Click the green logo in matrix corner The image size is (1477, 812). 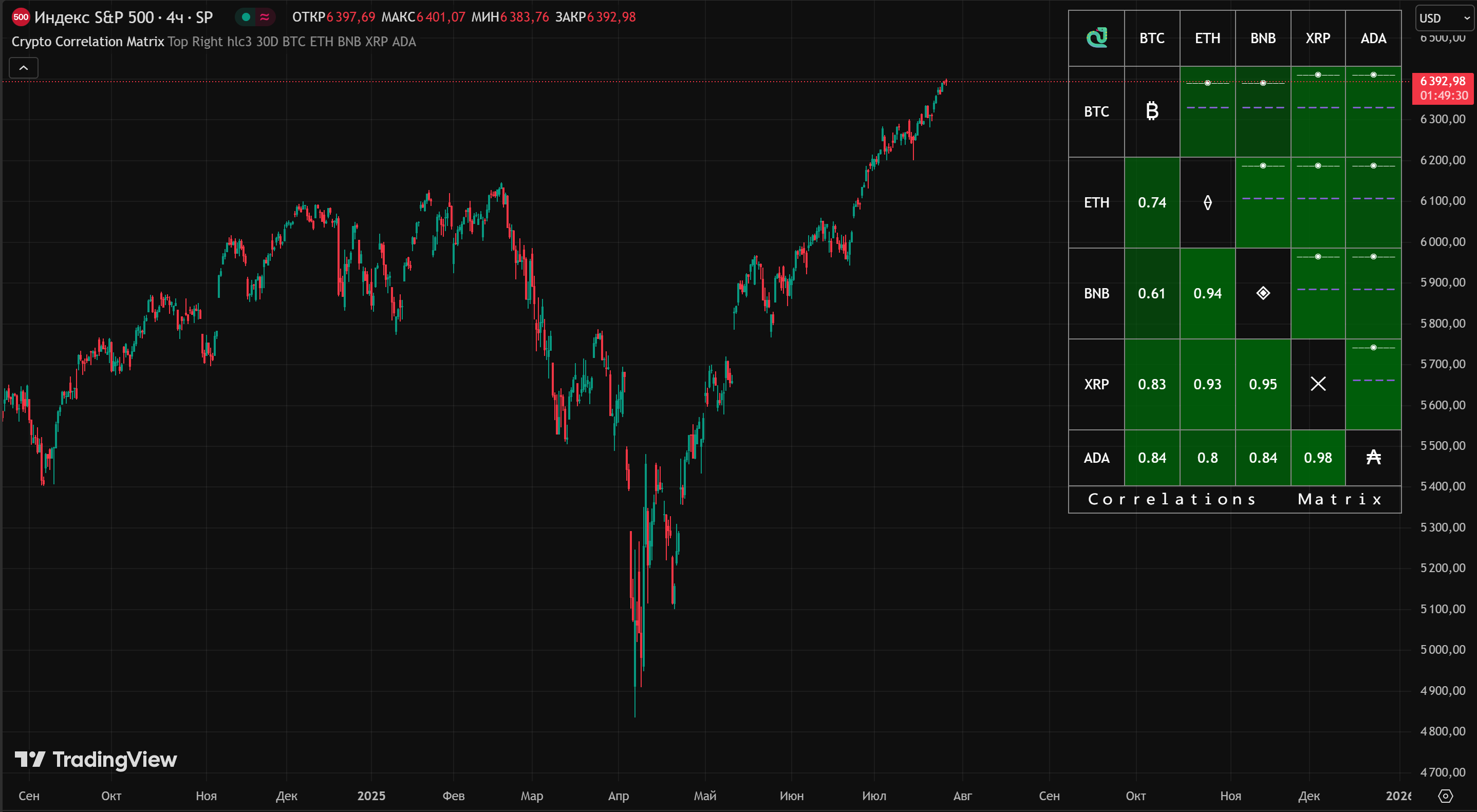1096,38
